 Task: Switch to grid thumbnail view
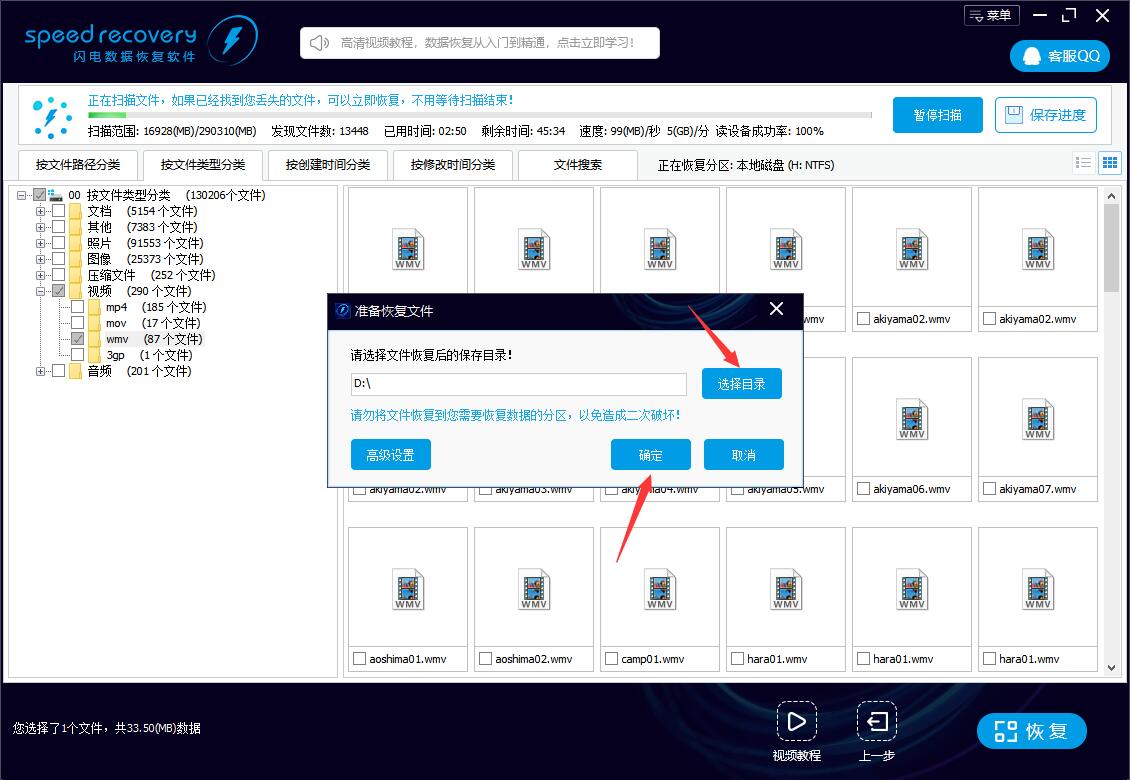tap(1110, 162)
